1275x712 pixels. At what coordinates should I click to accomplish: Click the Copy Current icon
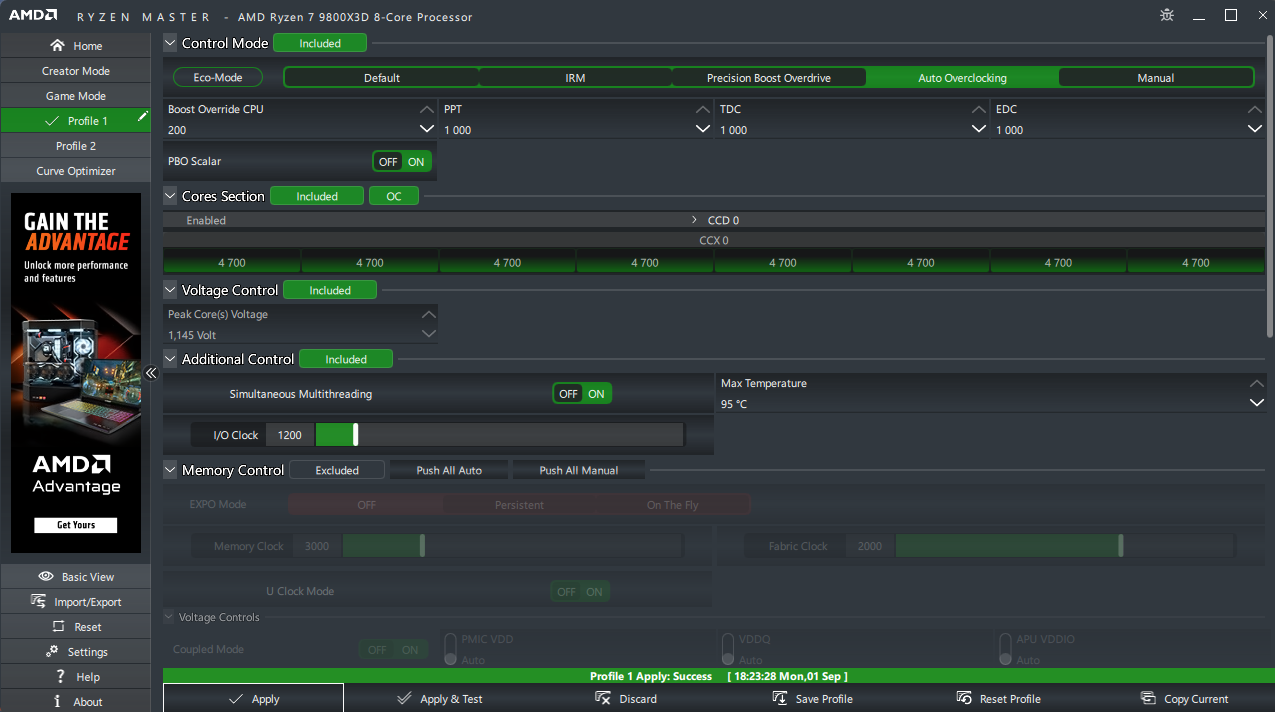(1148, 699)
